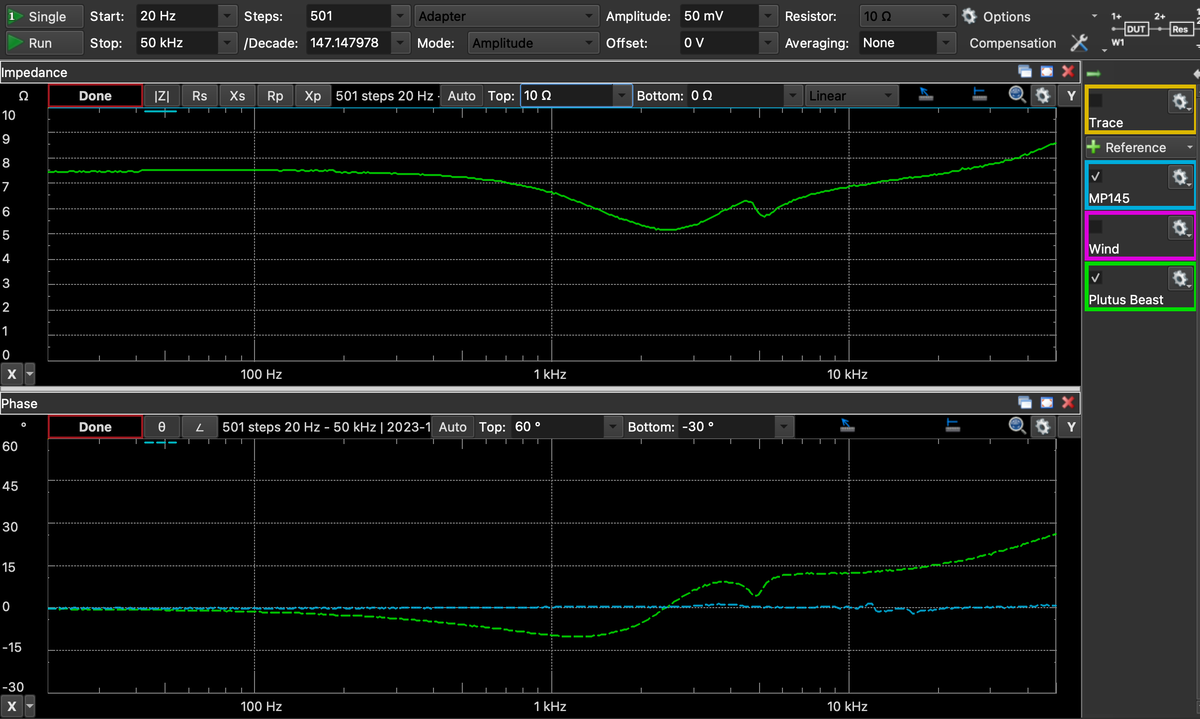Click the MP145 reference gear icon
Viewport: 1200px width, 719px height.
[x=1180, y=178]
